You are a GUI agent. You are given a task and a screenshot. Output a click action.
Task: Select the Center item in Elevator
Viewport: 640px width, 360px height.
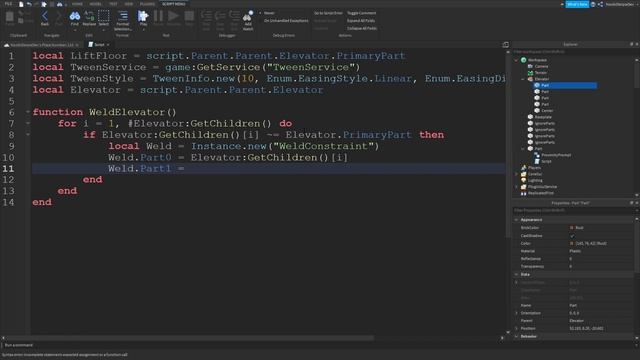pyautogui.click(x=547, y=111)
